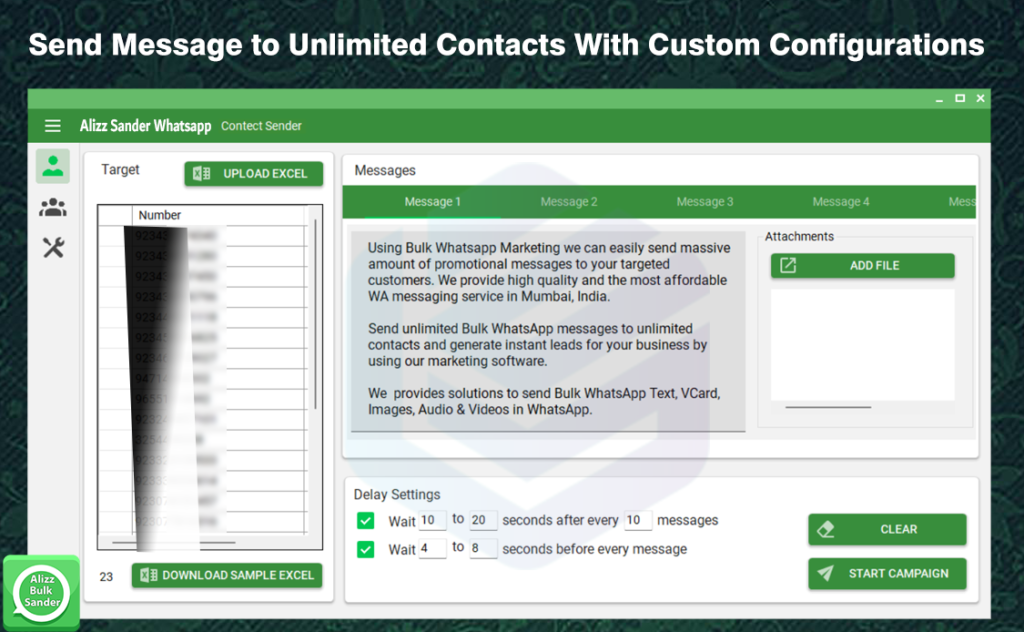Open the tools settings sidebar icon

pyautogui.click(x=53, y=248)
